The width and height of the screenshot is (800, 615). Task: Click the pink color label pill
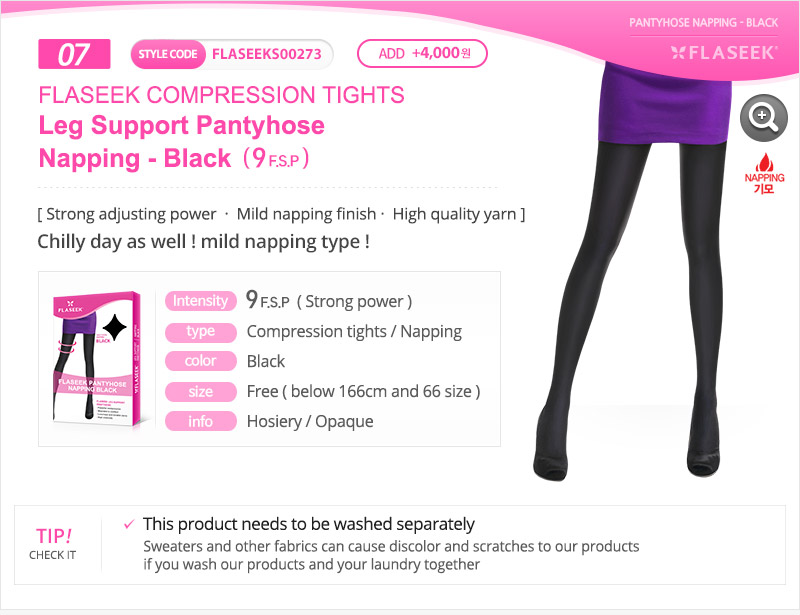click(201, 361)
